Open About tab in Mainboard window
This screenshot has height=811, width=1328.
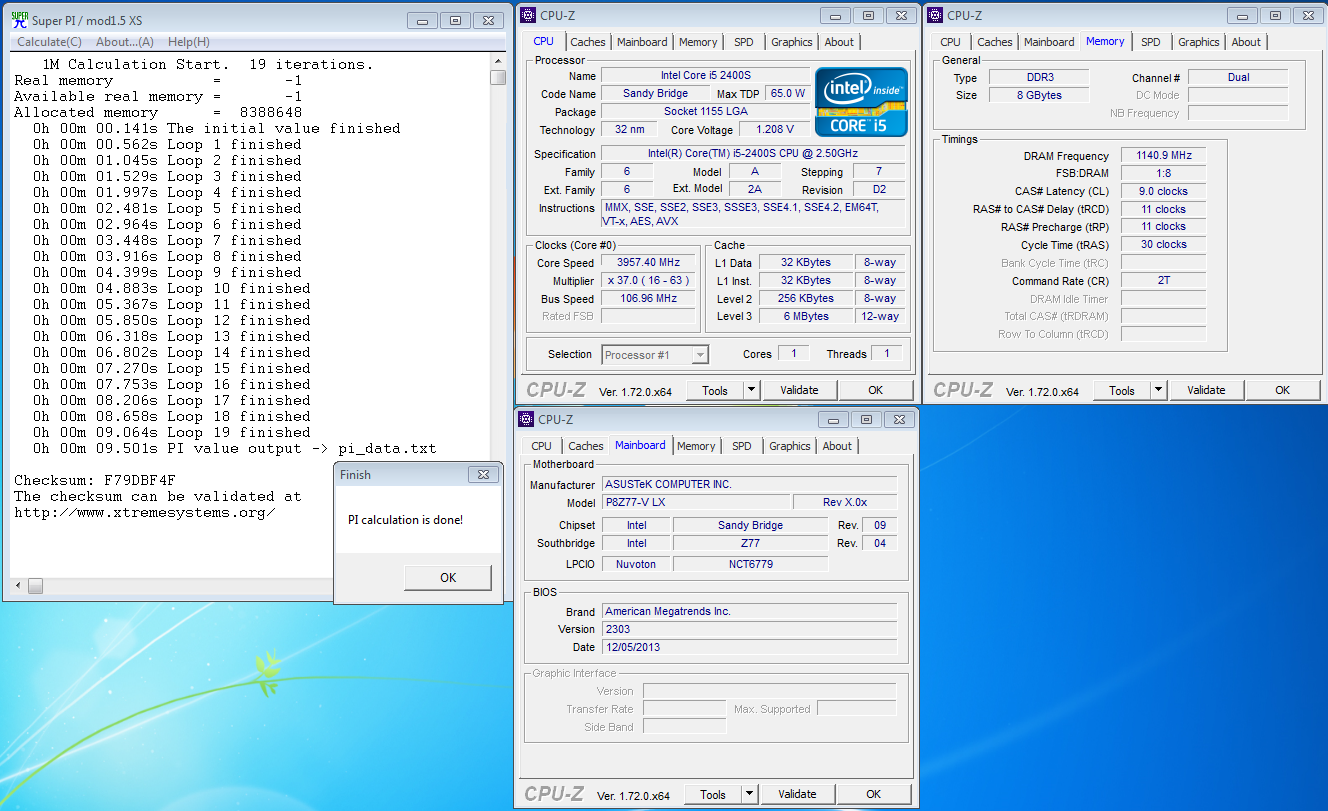tap(837, 446)
